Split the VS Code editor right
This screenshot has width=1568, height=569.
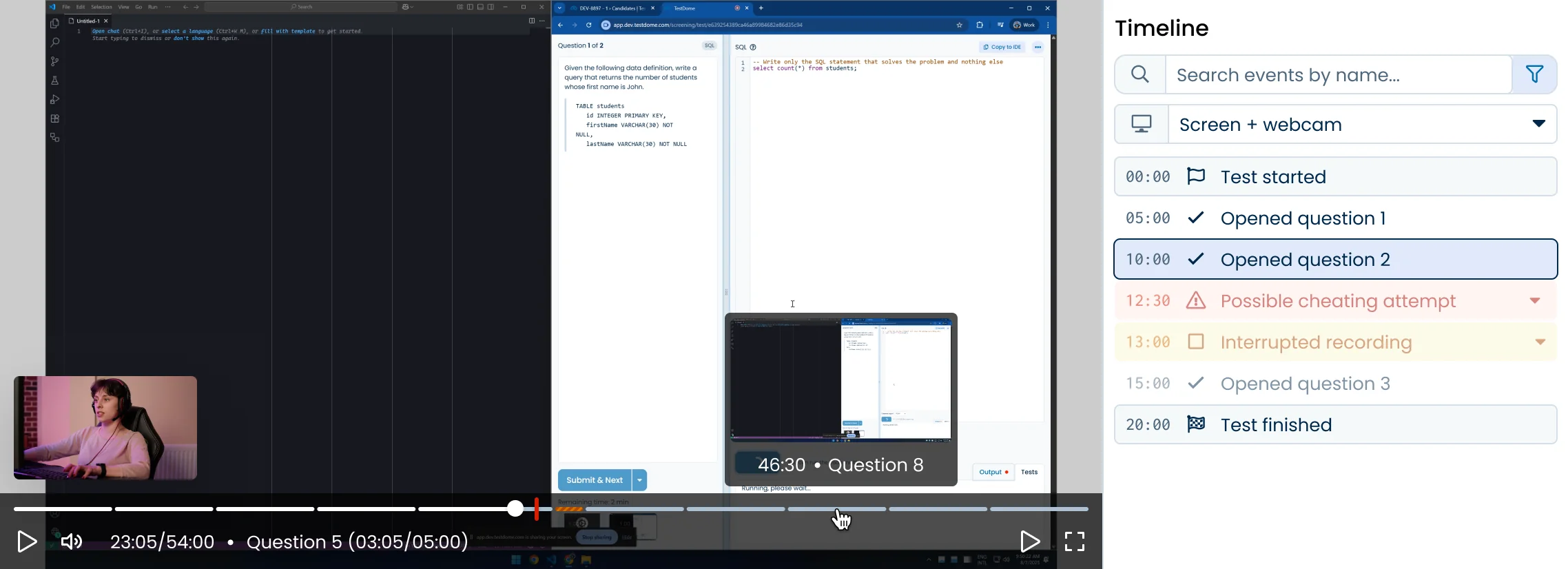point(531,21)
